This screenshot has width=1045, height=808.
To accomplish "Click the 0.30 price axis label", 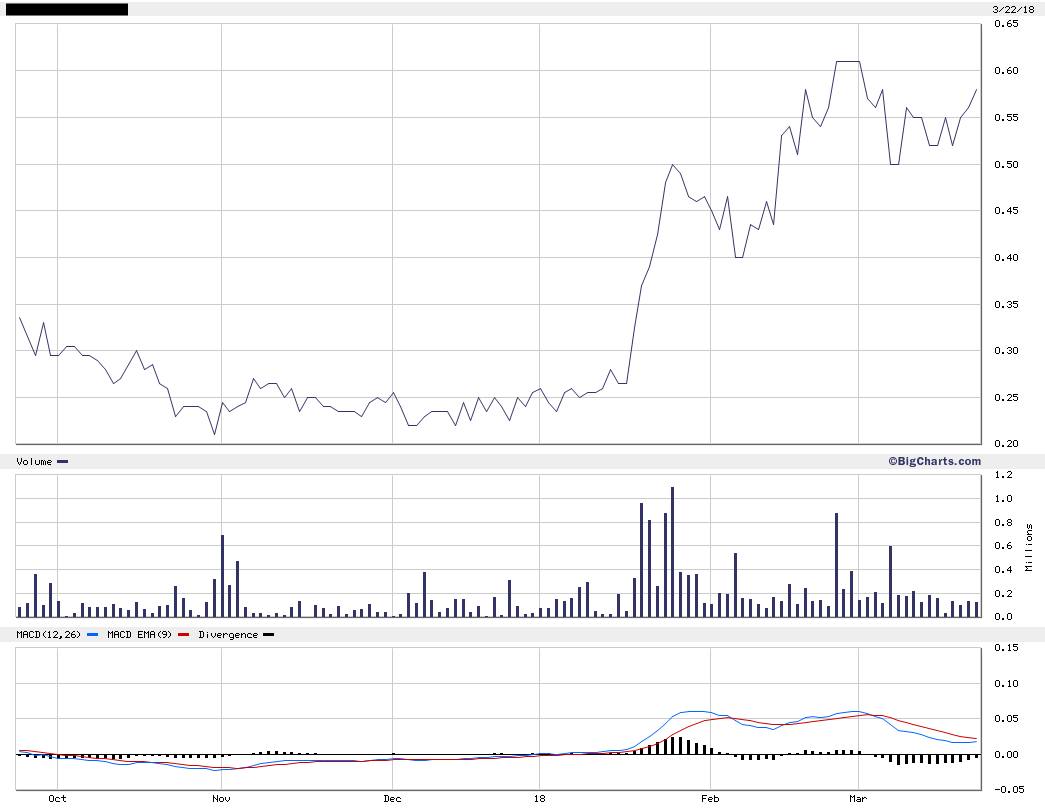I will tap(1006, 351).
